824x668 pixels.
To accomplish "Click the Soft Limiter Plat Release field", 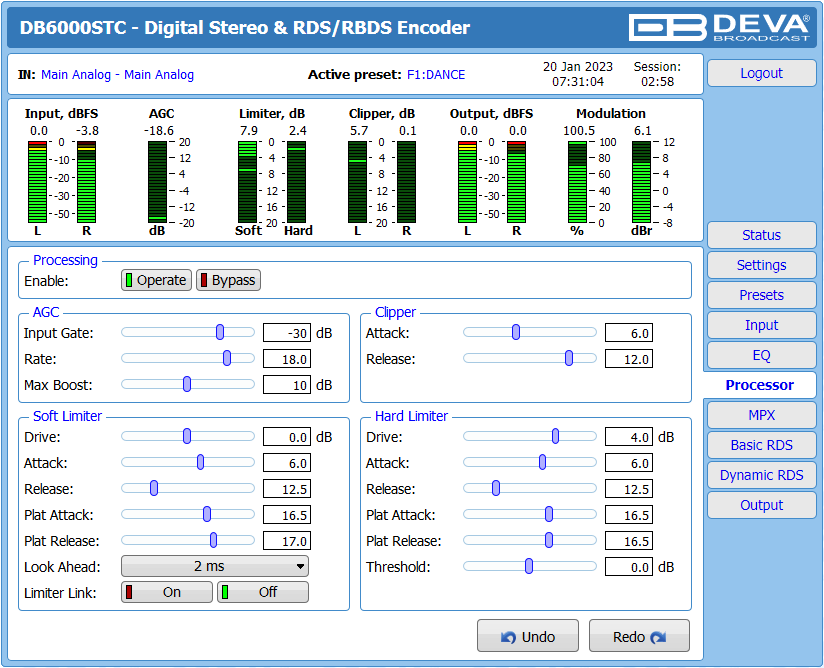I will (x=287, y=541).
